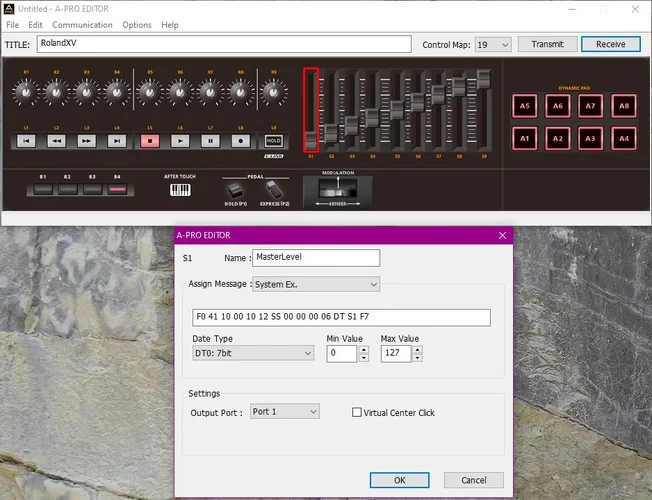The image size is (652, 500).
Task: Toggle the B2 button
Action: coord(68,189)
